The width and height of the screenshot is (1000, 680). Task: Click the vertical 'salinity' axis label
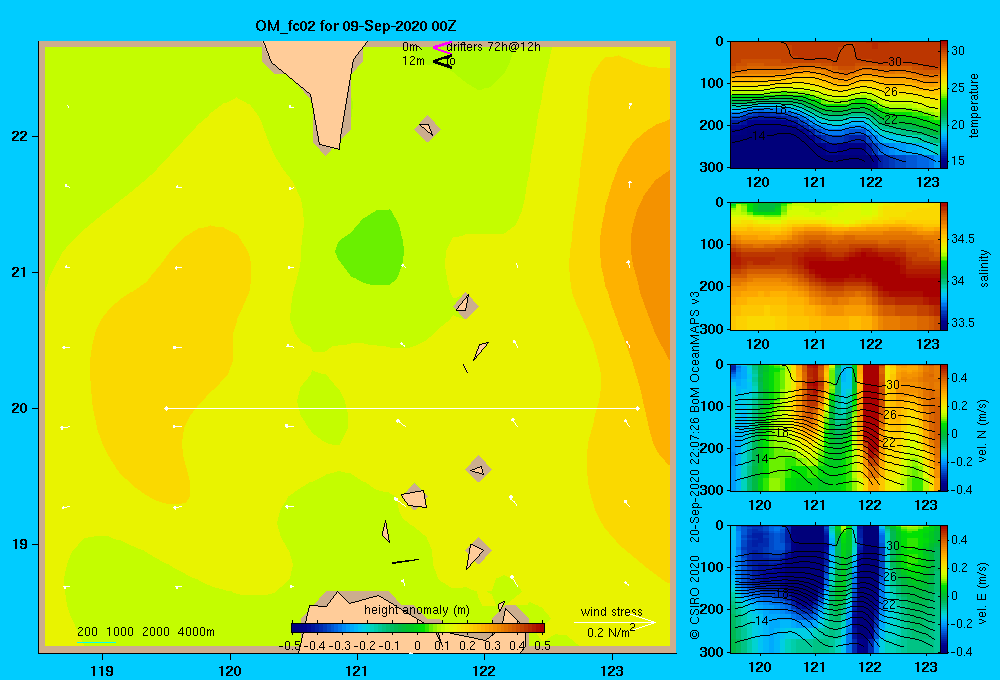[x=985, y=268]
